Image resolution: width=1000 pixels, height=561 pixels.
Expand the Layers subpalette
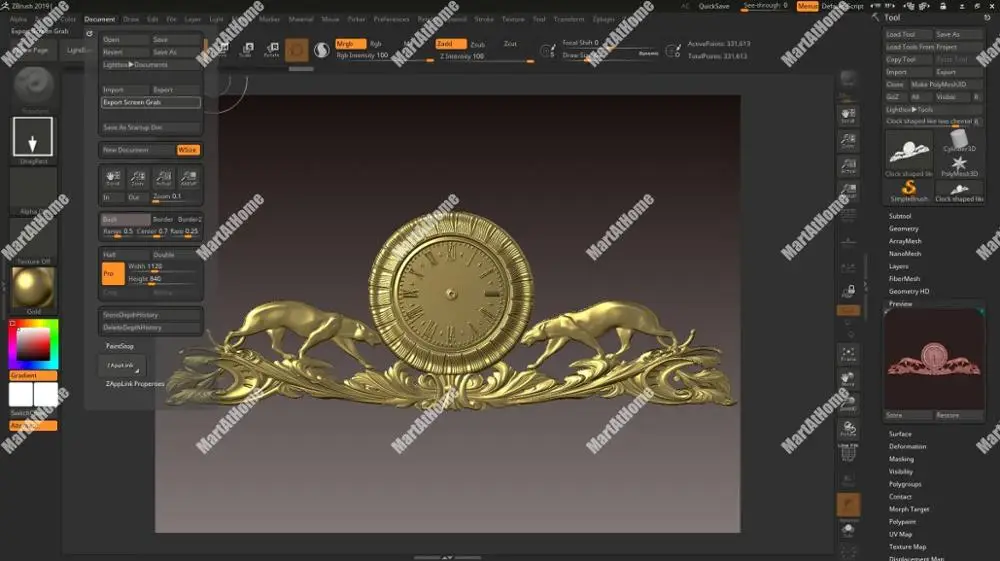coord(899,266)
